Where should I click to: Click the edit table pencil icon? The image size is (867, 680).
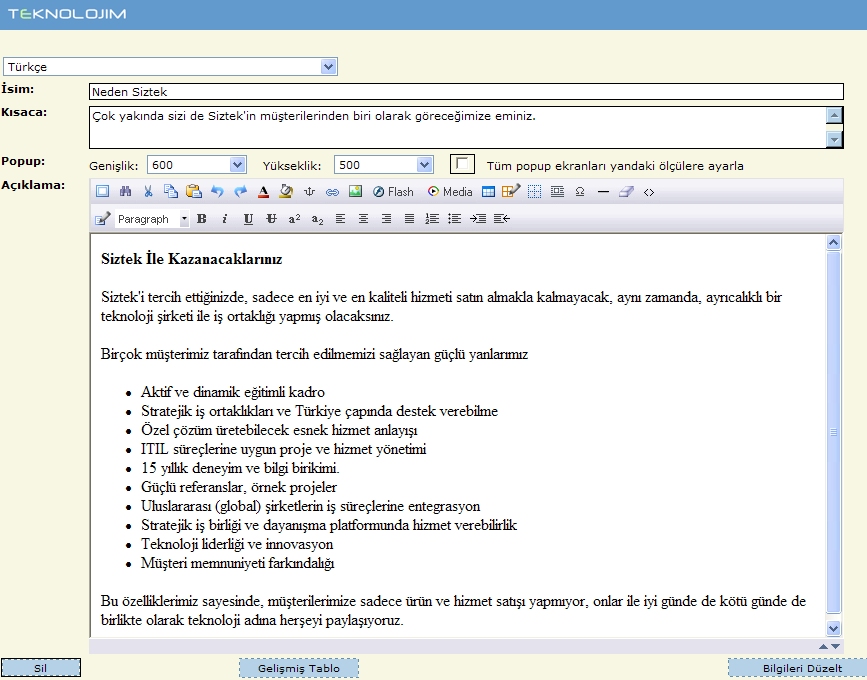[x=511, y=191]
